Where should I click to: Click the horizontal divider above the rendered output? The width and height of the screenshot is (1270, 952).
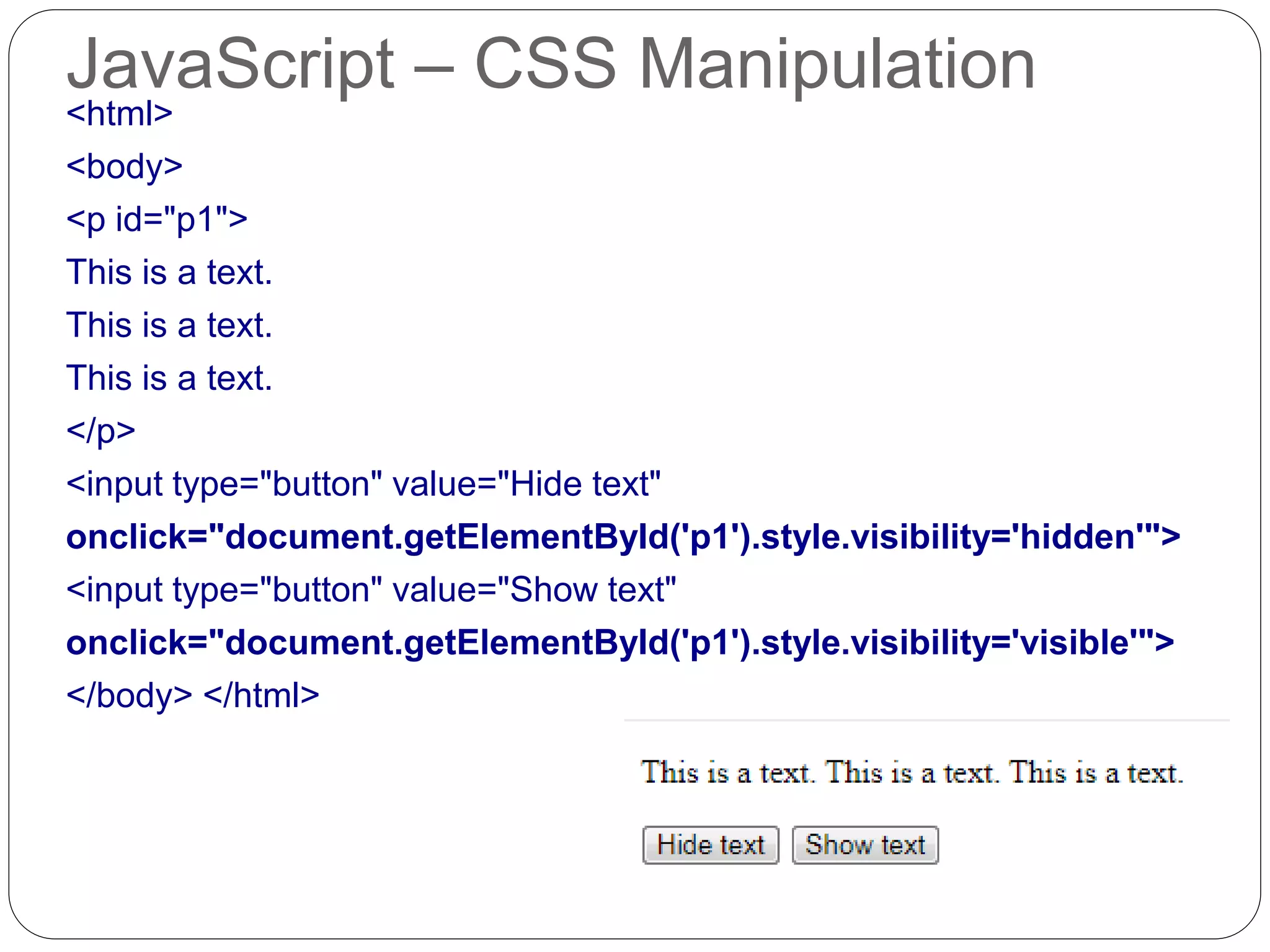[926, 720]
